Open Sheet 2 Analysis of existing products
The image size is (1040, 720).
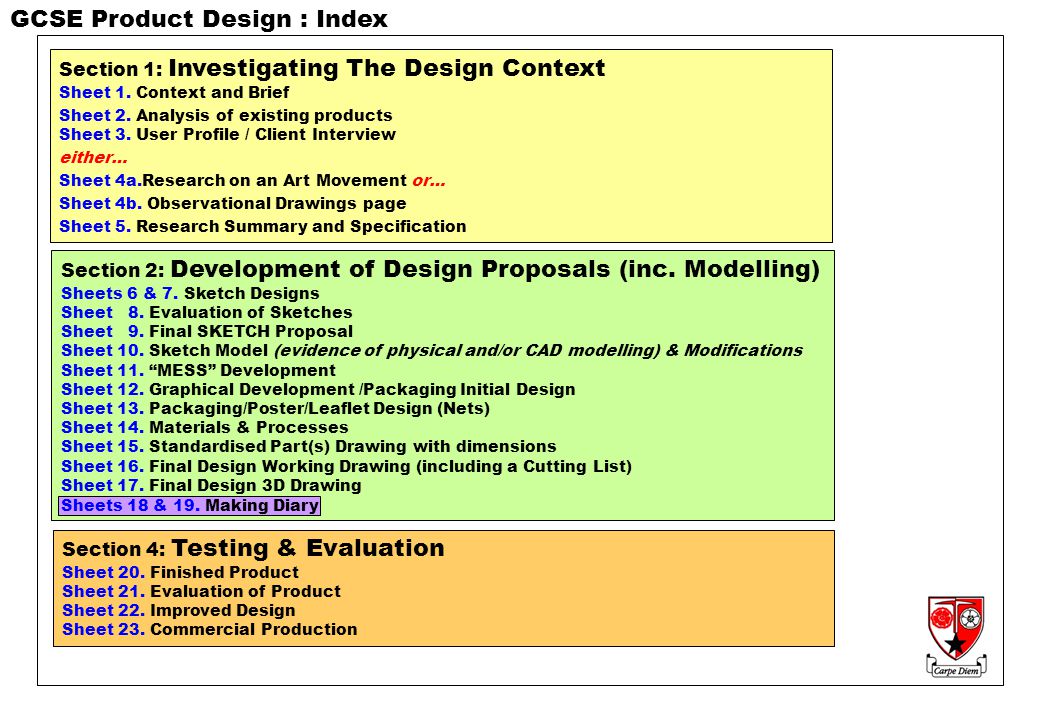[x=226, y=115]
